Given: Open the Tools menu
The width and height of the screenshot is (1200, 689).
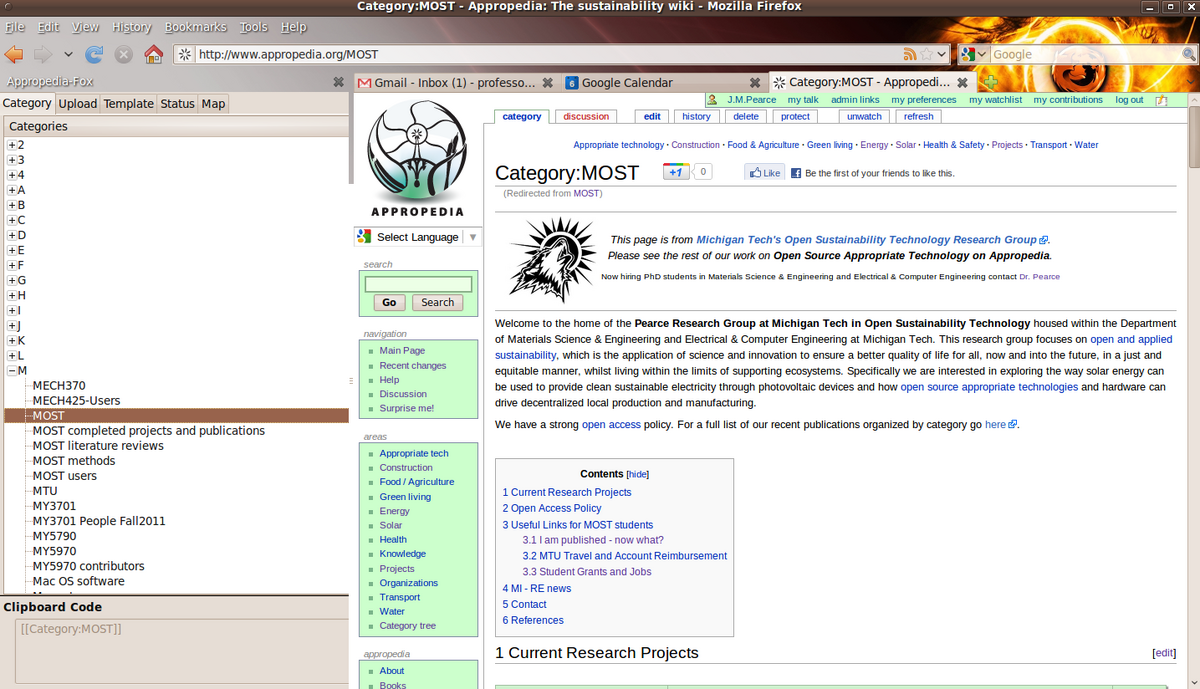Looking at the screenshot, I should pyautogui.click(x=254, y=27).
